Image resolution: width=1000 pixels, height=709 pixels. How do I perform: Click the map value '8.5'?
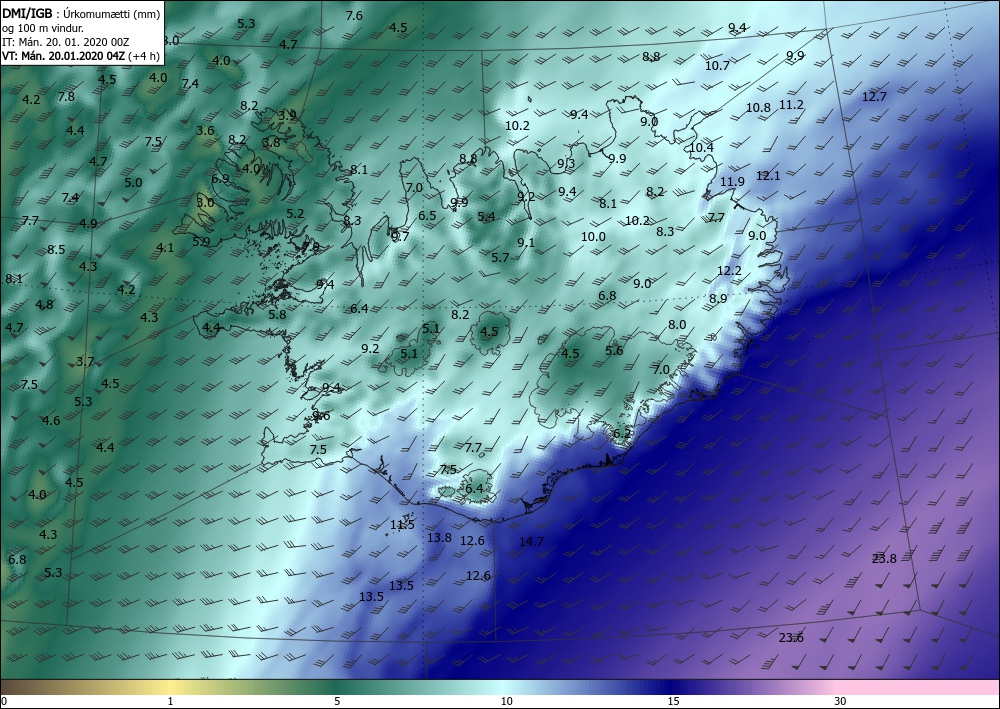56,249
